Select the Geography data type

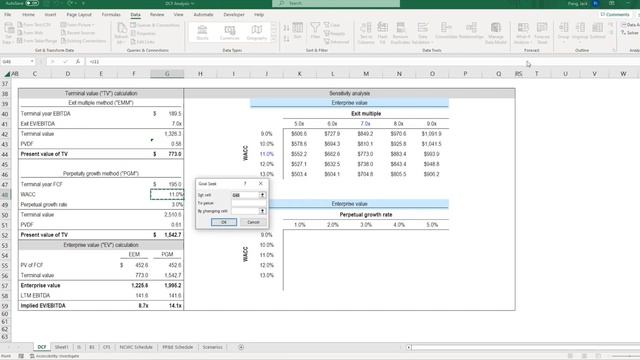(x=256, y=32)
